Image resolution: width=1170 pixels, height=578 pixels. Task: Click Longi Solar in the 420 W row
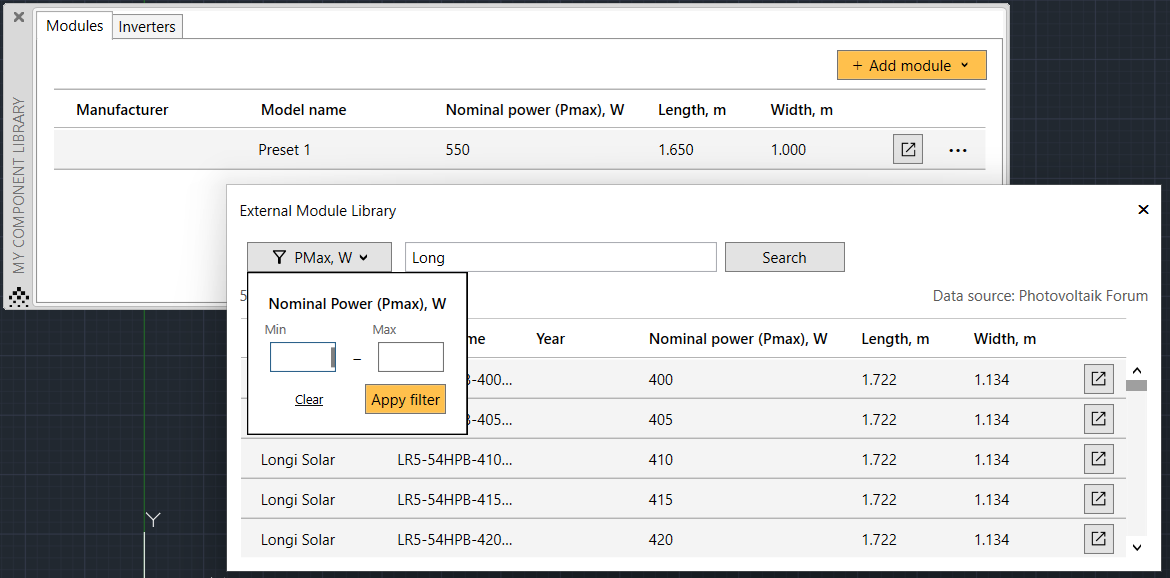298,539
